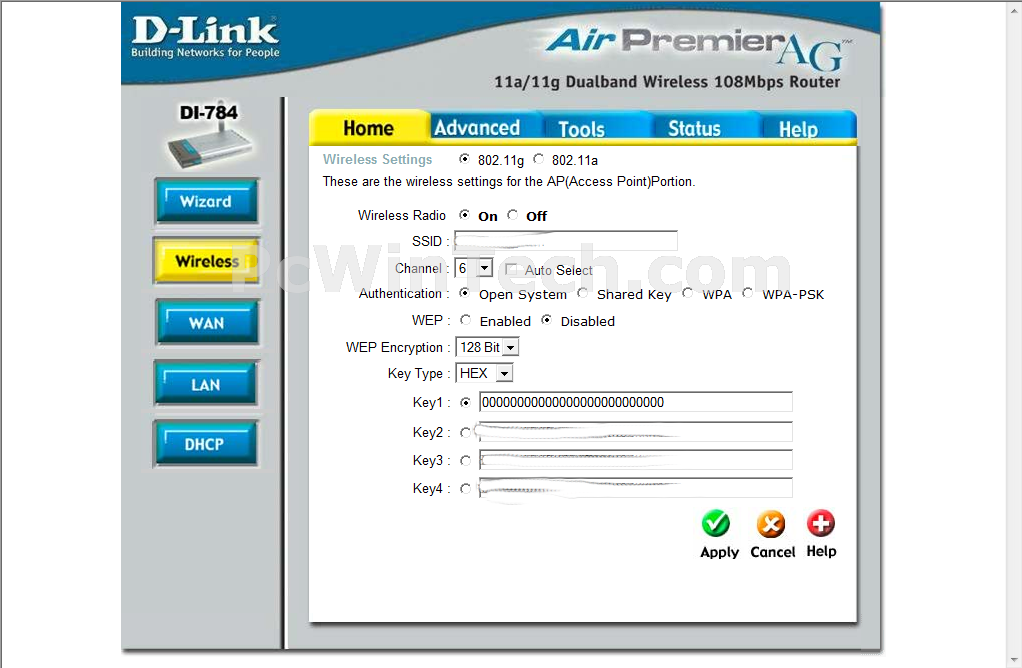Select Key4 as the active key
This screenshot has height=668, width=1022.
click(465, 489)
